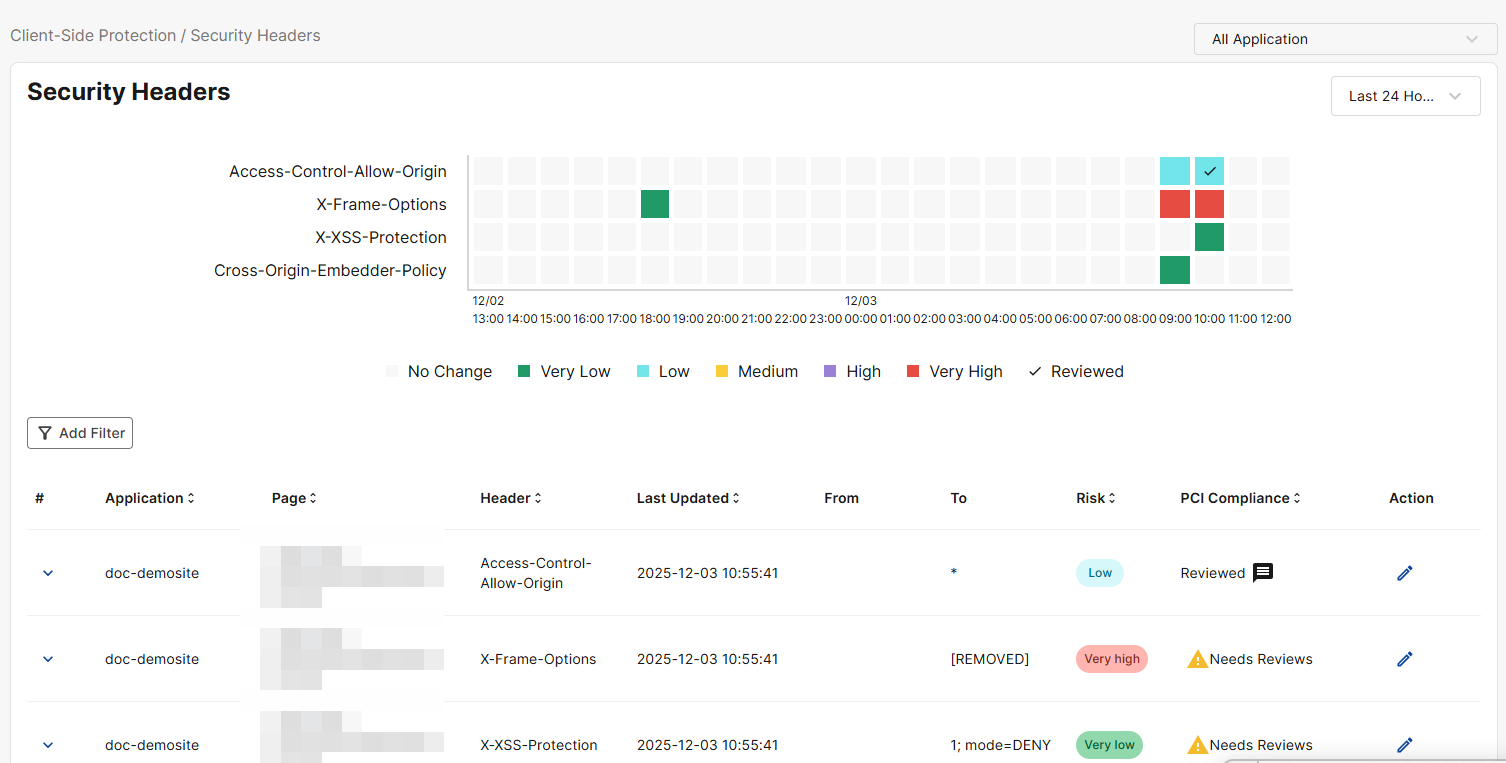Select the Low light-blue legend swatch

[643, 371]
